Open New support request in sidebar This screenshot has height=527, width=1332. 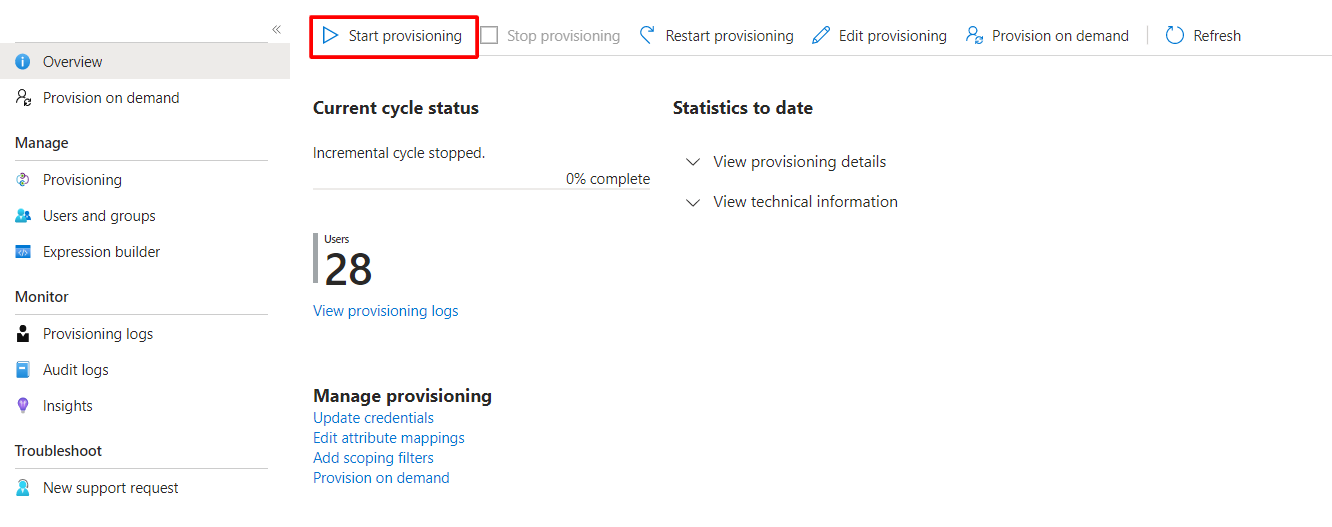click(110, 488)
